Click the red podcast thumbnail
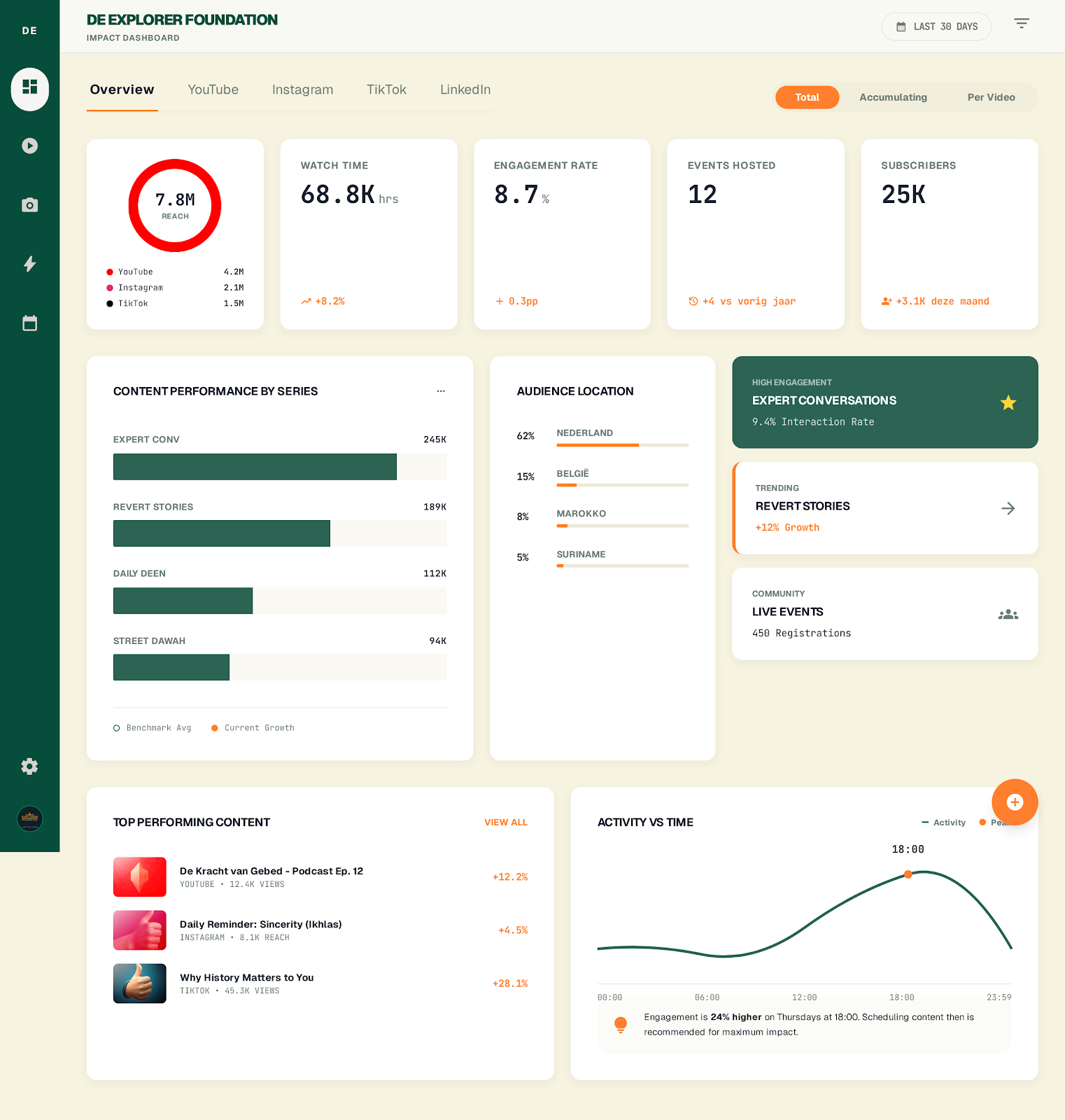The image size is (1065, 1120). click(140, 877)
